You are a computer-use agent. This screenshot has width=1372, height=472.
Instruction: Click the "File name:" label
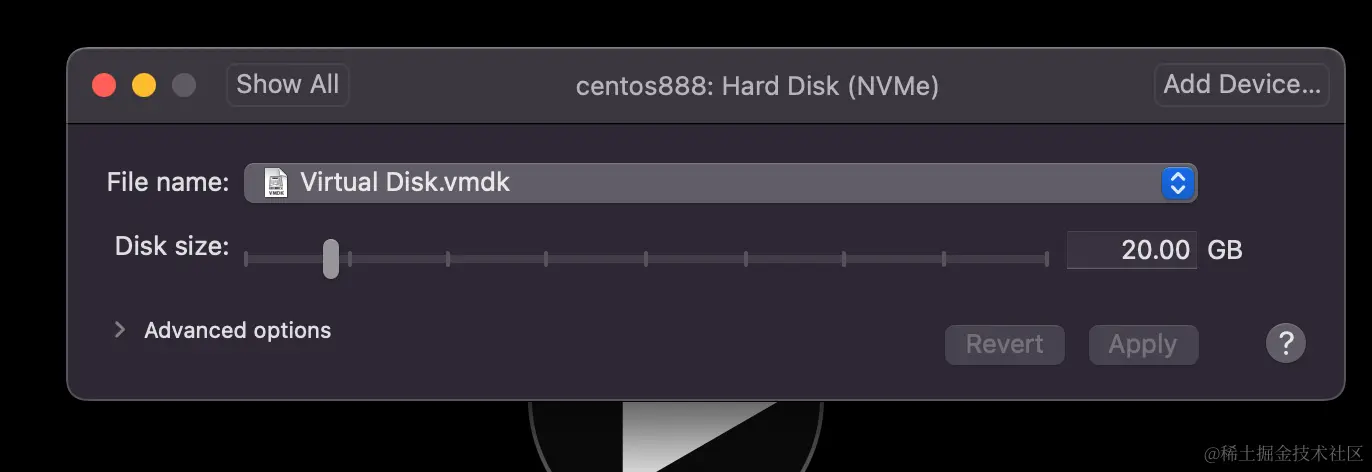point(168,183)
